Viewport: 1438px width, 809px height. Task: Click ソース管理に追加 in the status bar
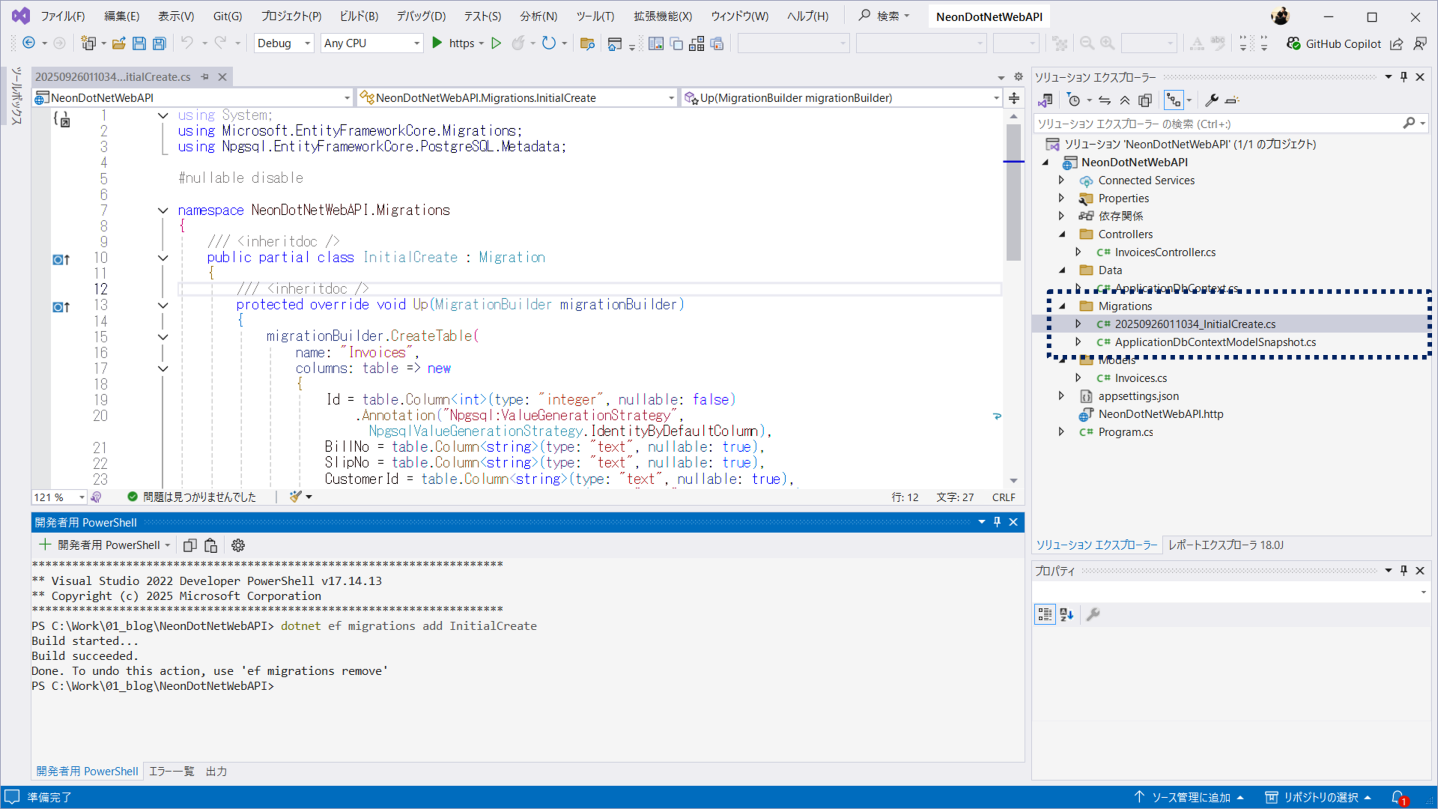coord(1189,797)
